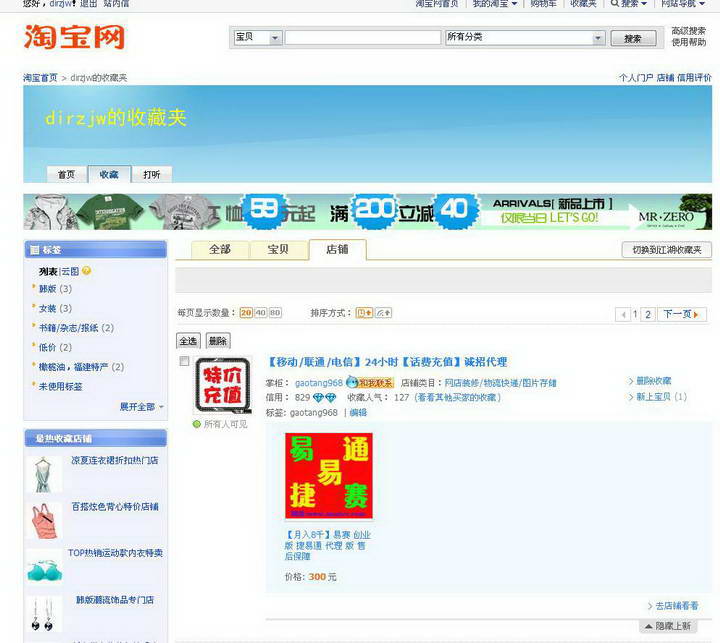Switch to the 宝贝 favorites tab

click(278, 249)
